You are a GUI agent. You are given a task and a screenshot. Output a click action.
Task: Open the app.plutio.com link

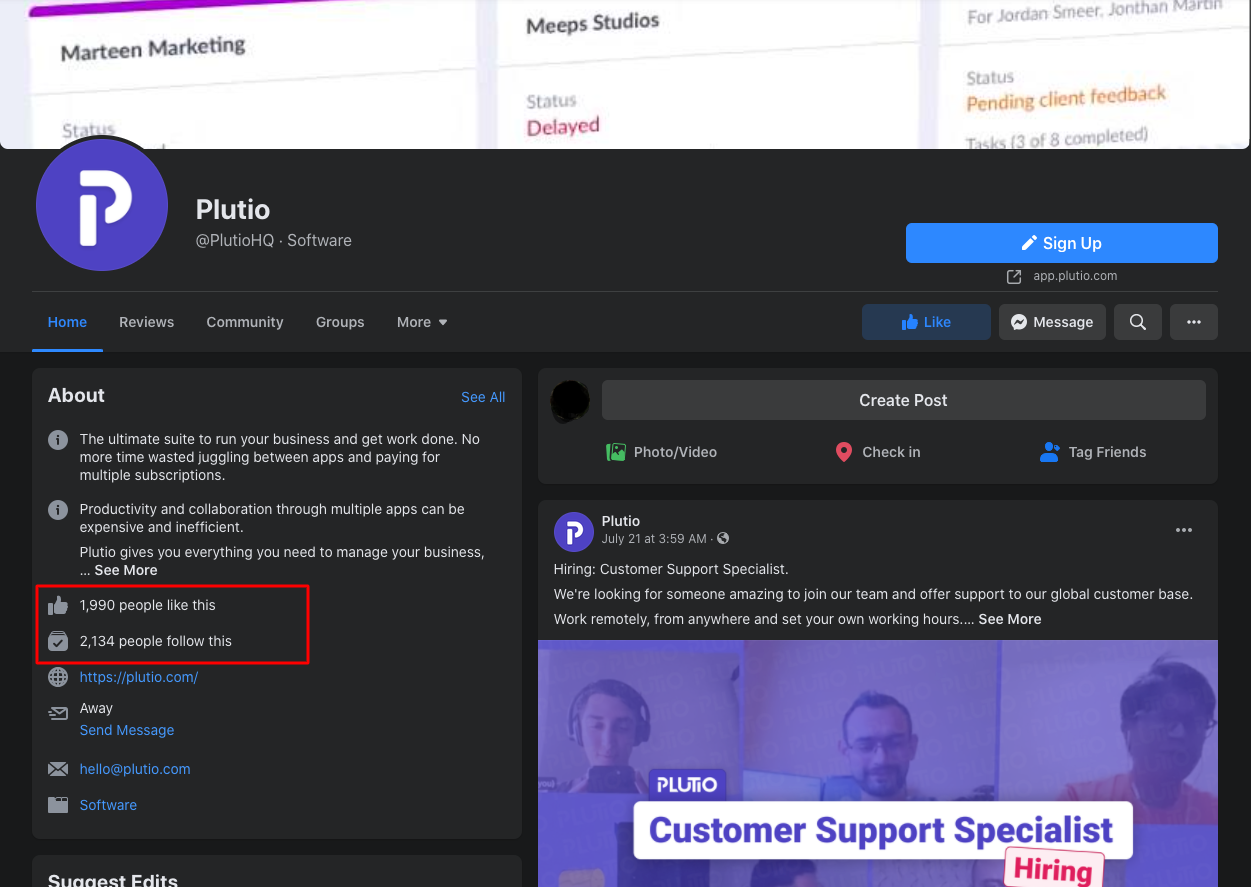(1075, 276)
